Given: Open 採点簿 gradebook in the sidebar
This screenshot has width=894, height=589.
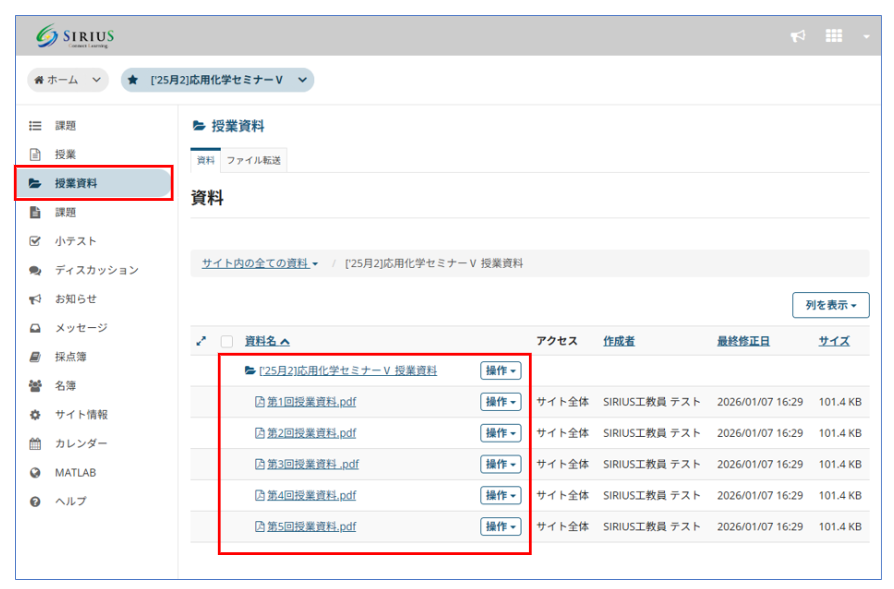Looking at the screenshot, I should [x=74, y=356].
